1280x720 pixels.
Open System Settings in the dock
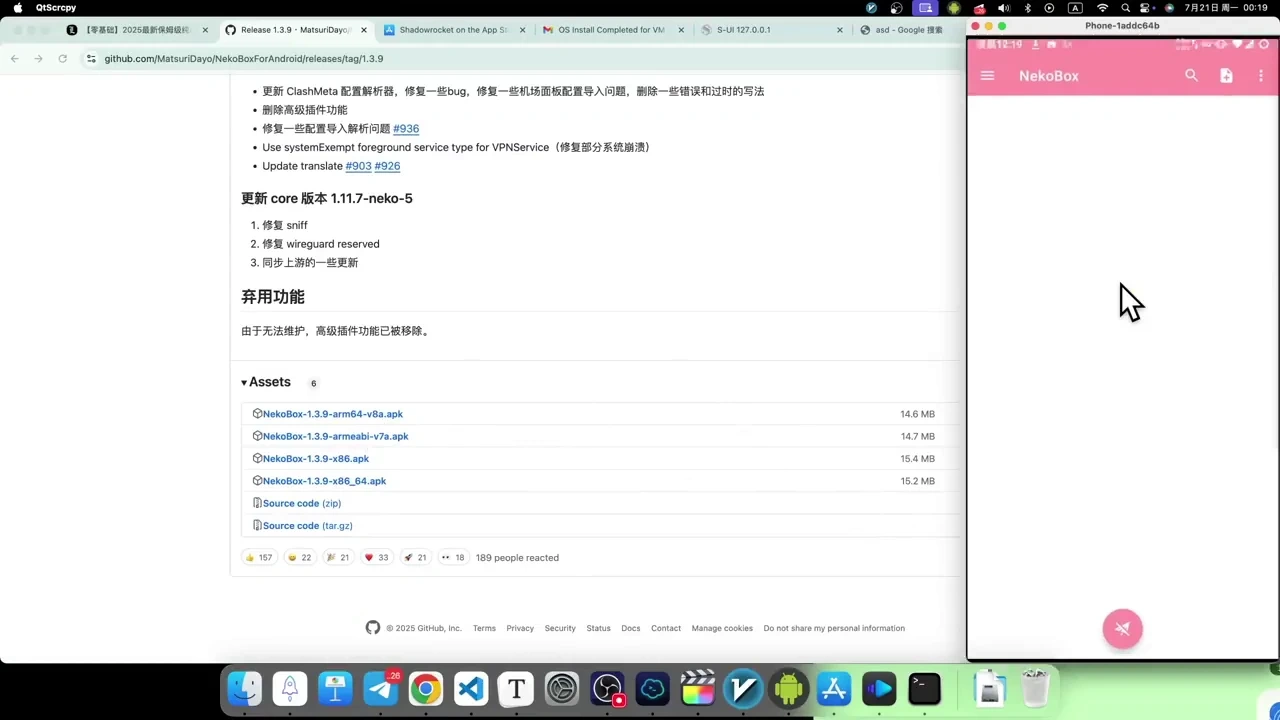click(x=562, y=689)
